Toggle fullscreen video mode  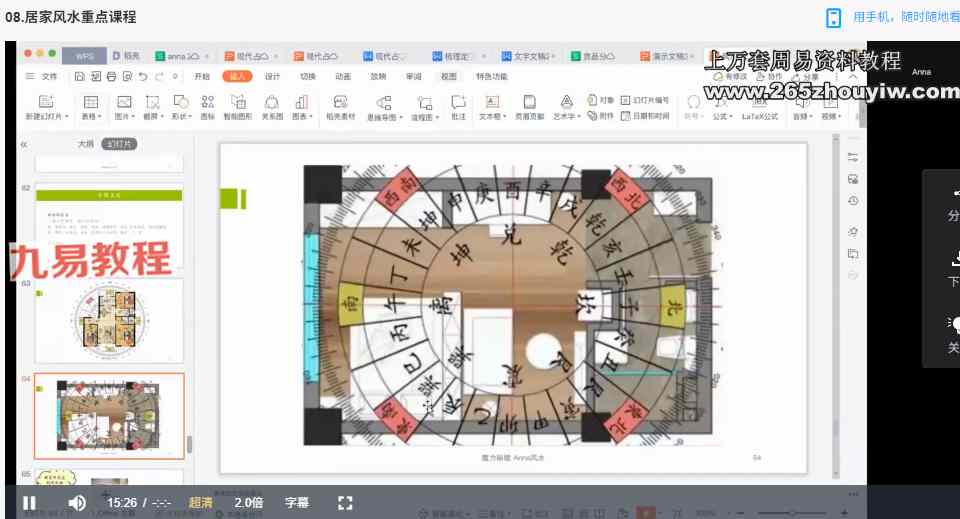[345, 502]
